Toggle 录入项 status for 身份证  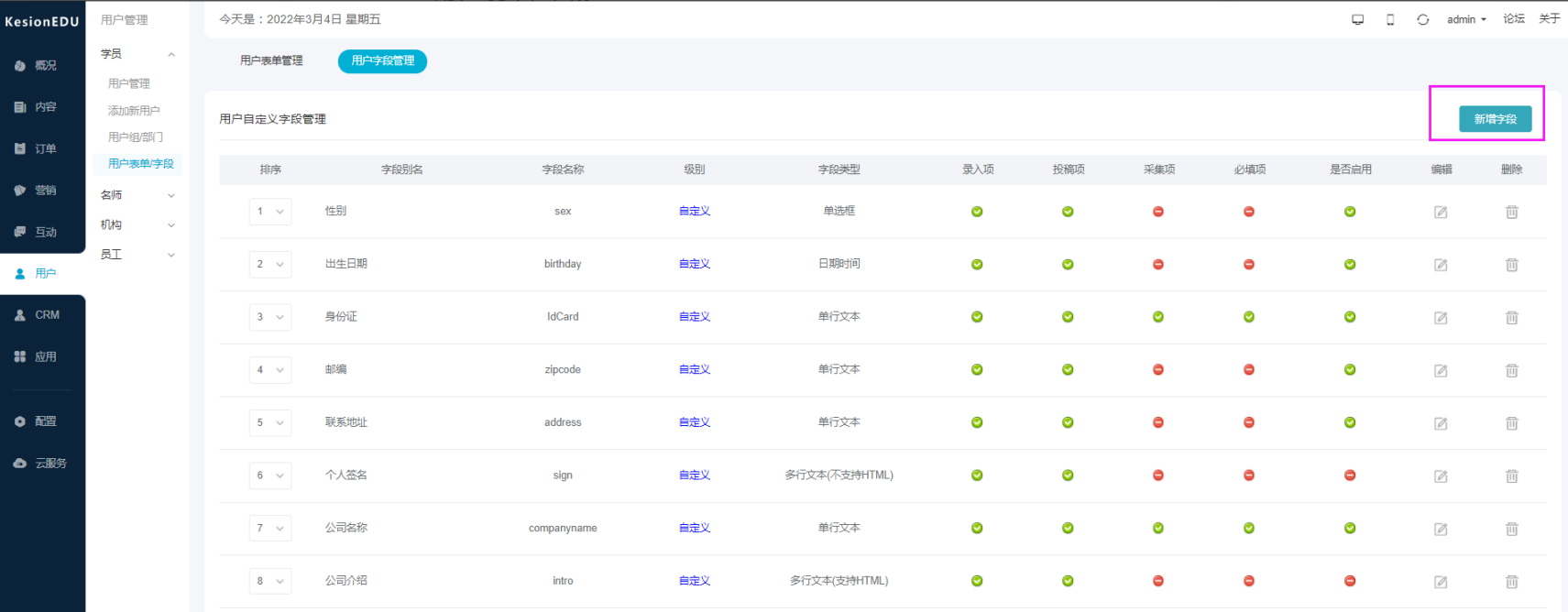point(977,317)
